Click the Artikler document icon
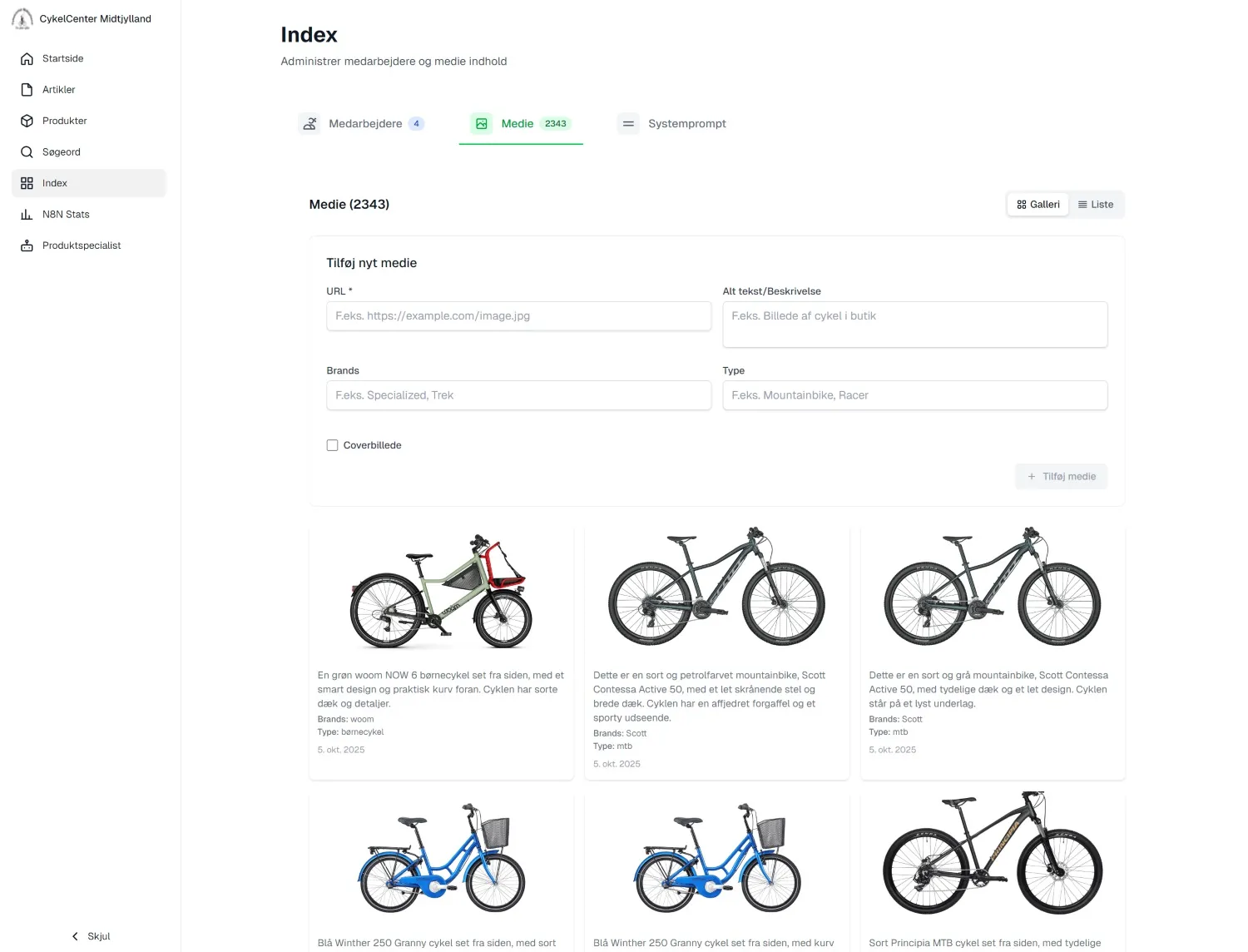Image resolution: width=1248 pixels, height=952 pixels. point(27,90)
